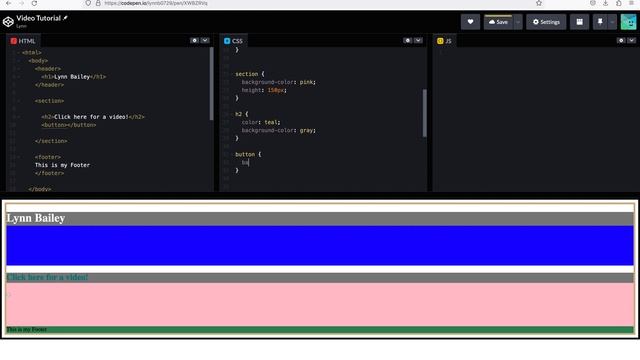Click the tracking protection shield icon
Image resolution: width=640 pixels, height=360 pixels.
point(88,3)
